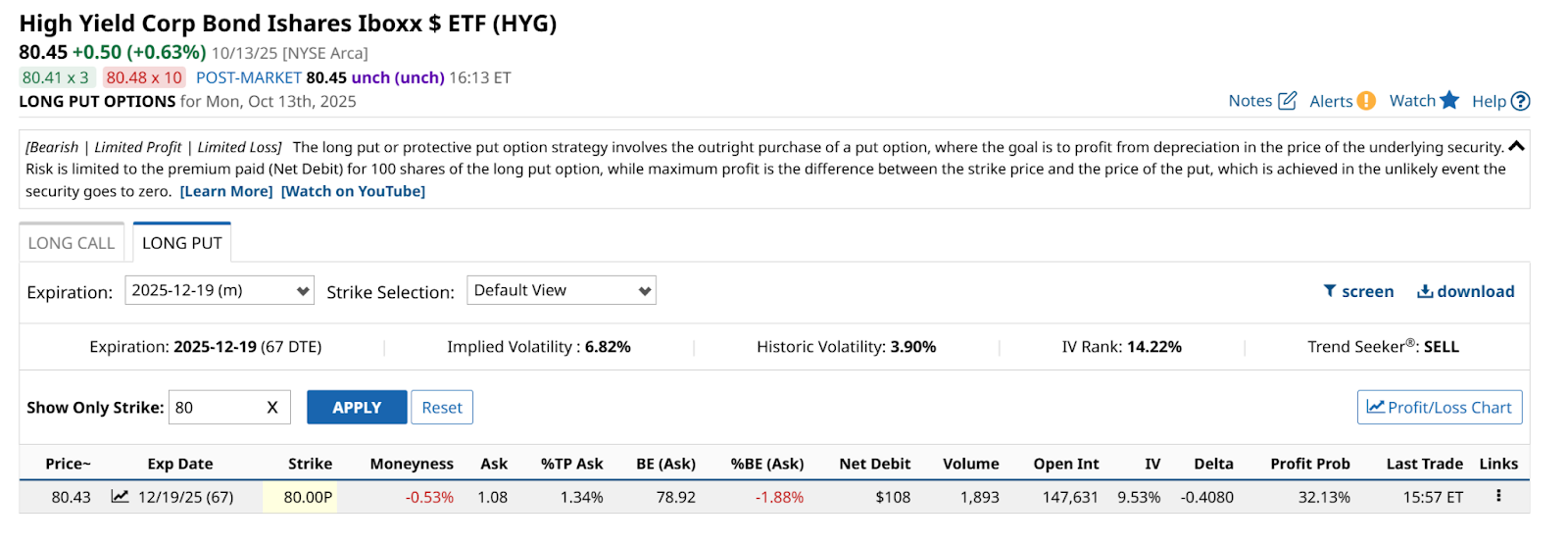Switch to the LONG CALL tab
Viewport: 1568px width, 542px height.
coord(72,243)
